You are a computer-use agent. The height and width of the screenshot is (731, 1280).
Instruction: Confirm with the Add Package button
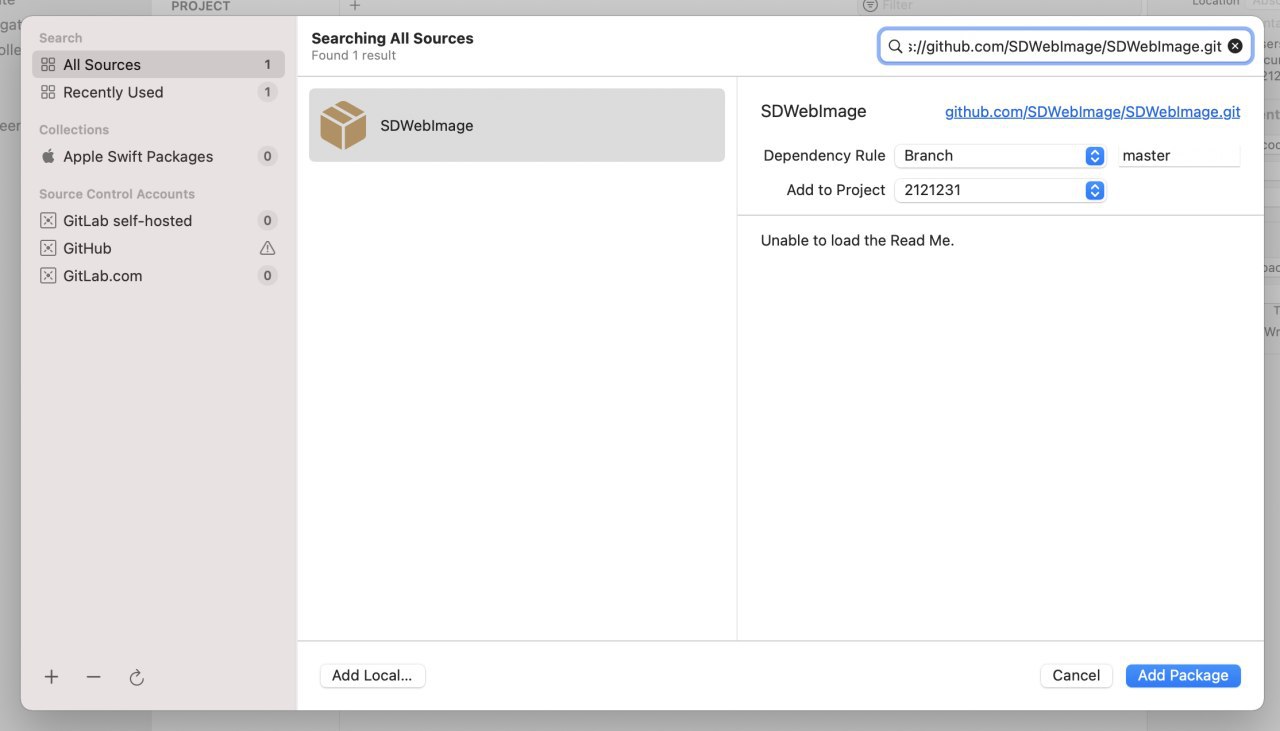click(1183, 676)
